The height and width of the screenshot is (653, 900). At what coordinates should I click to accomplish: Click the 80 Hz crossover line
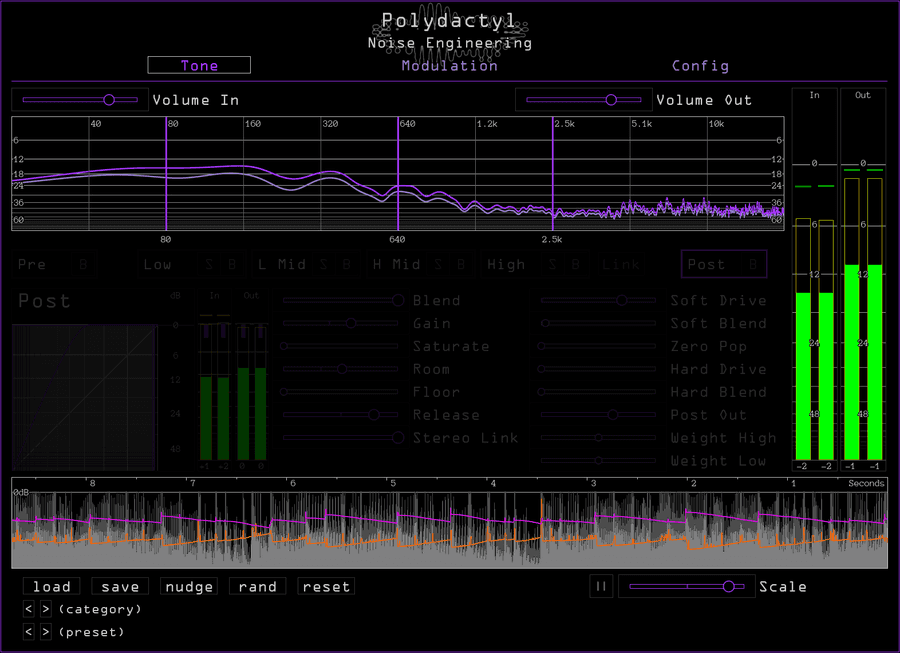(166, 173)
